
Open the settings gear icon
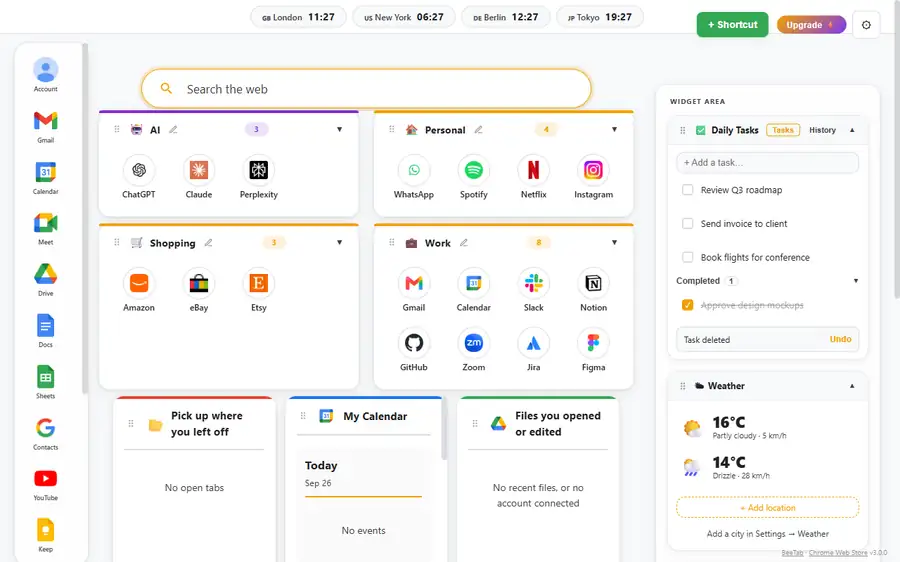click(x=866, y=25)
